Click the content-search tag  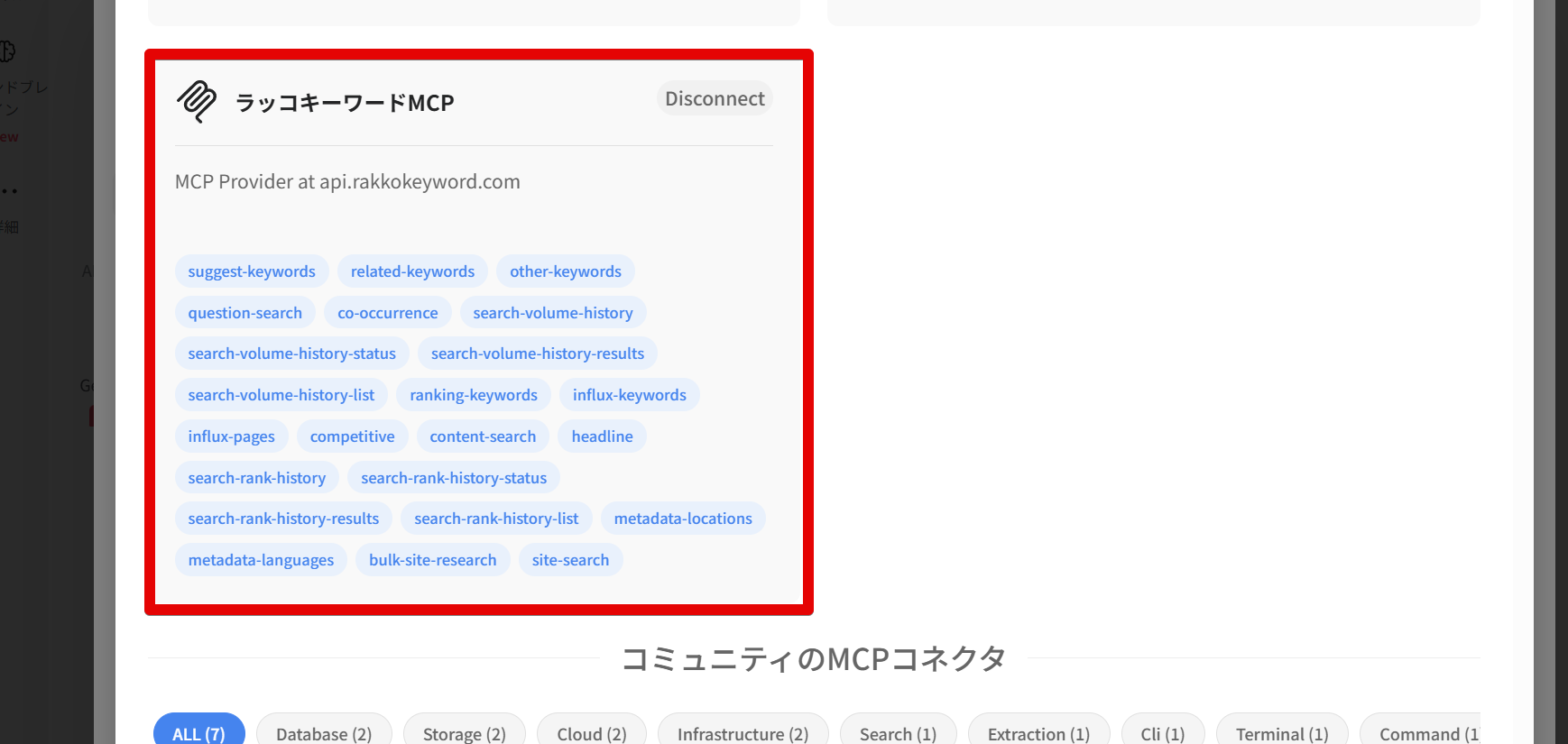[483, 436]
